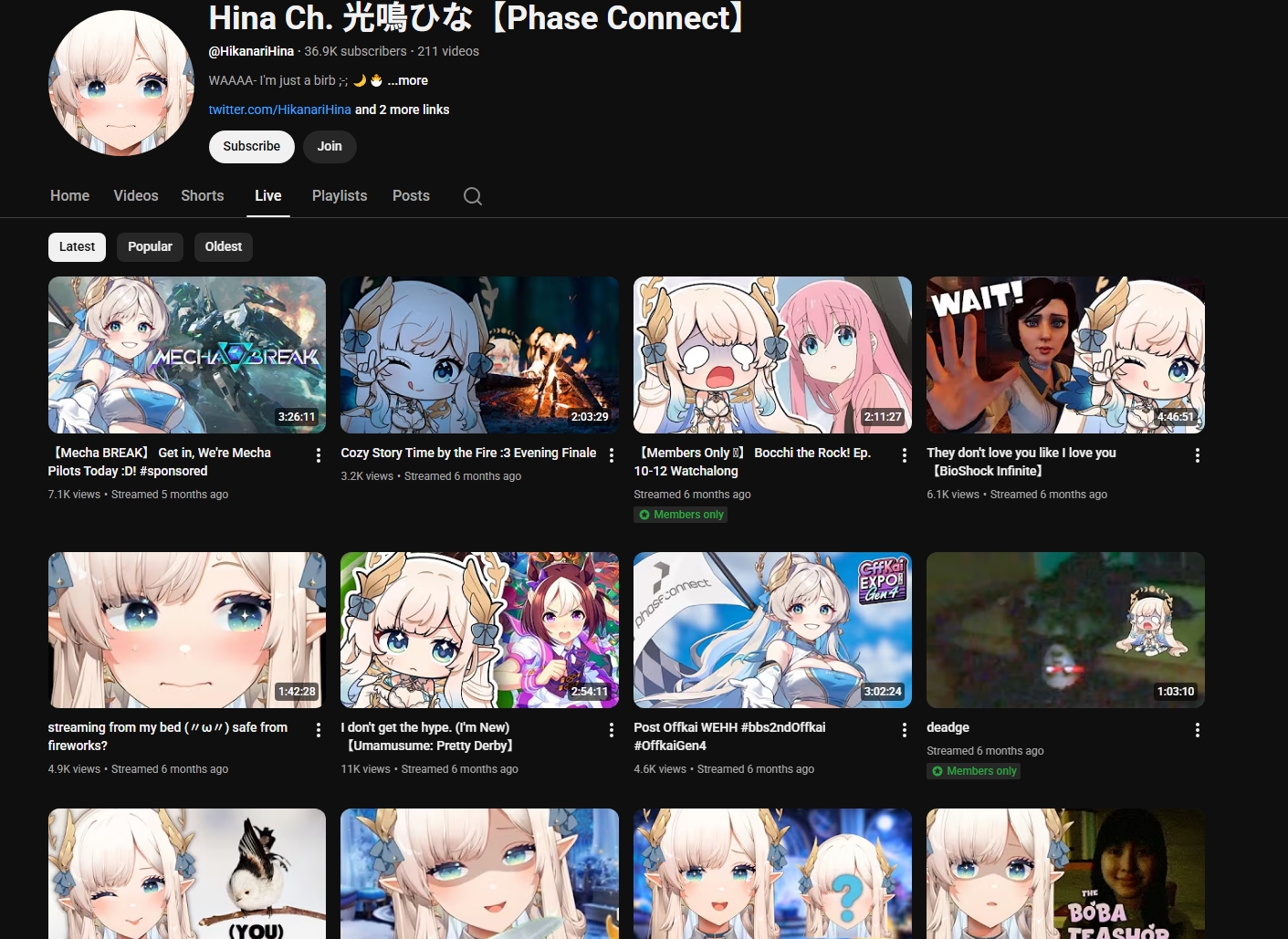Subscribe to Hina Ch. channel
Image resolution: width=1288 pixels, height=939 pixels.
pos(252,147)
